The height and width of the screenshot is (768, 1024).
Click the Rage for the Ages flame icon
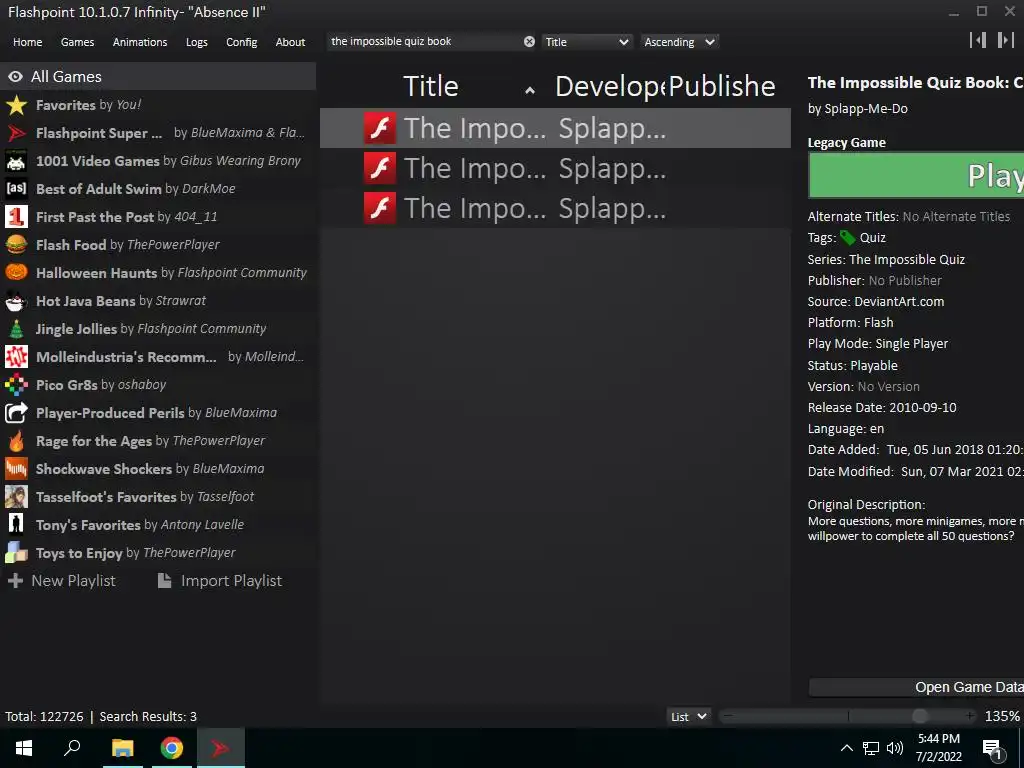pyautogui.click(x=16, y=441)
